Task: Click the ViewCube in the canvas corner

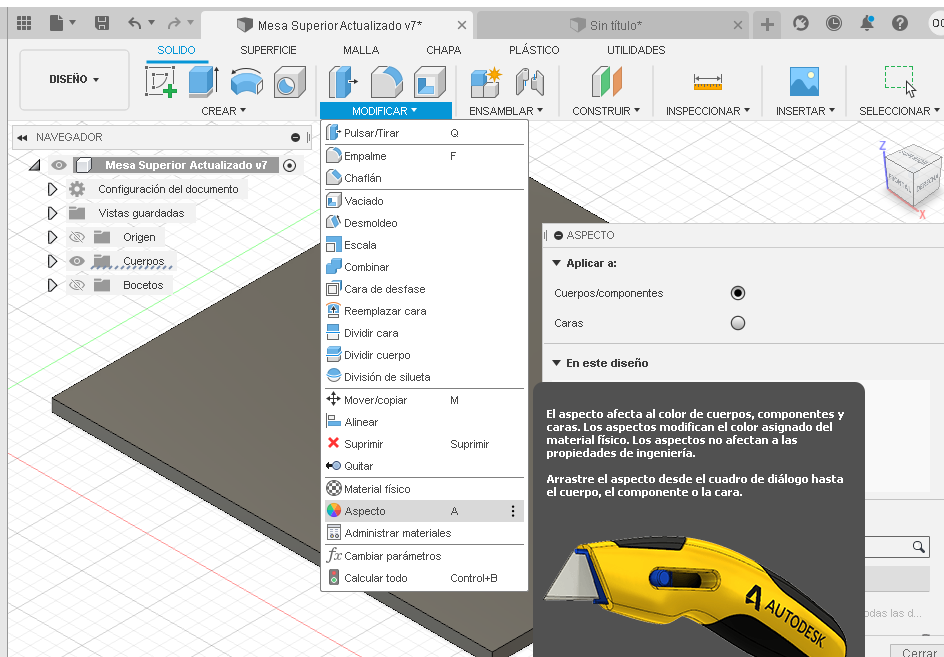Action: pyautogui.click(x=913, y=174)
